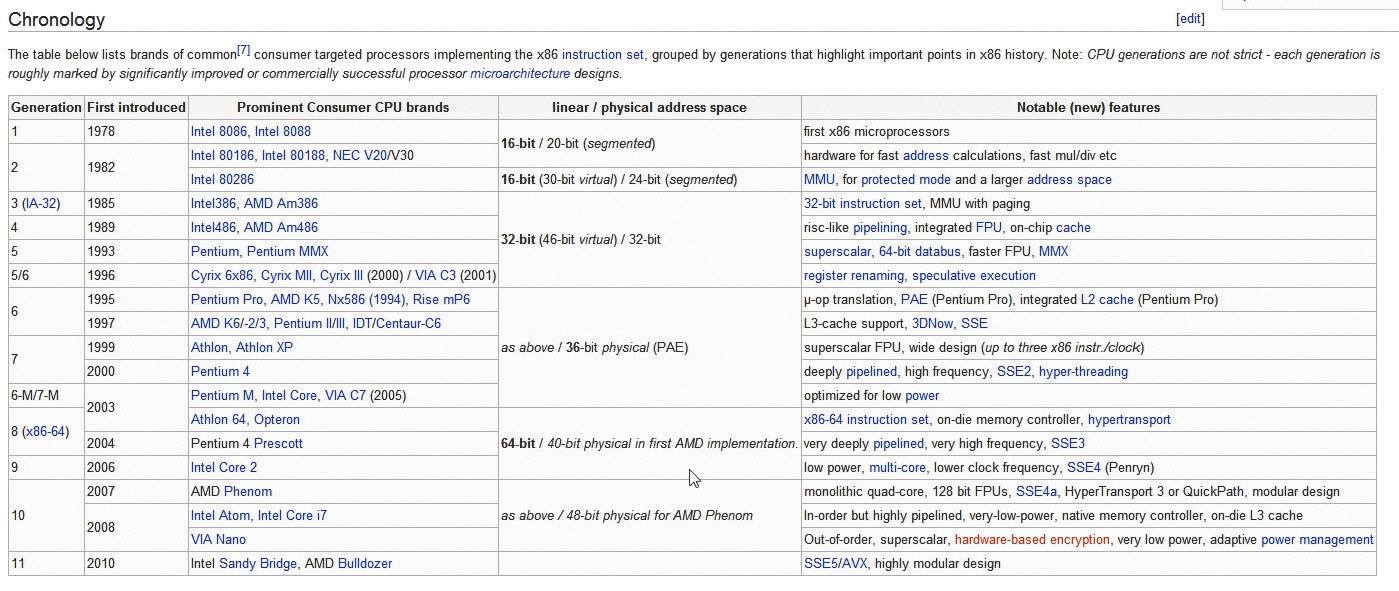This screenshot has width=1399, height=591.
Task: Open the hyper-threading link
Action: (x=1083, y=372)
